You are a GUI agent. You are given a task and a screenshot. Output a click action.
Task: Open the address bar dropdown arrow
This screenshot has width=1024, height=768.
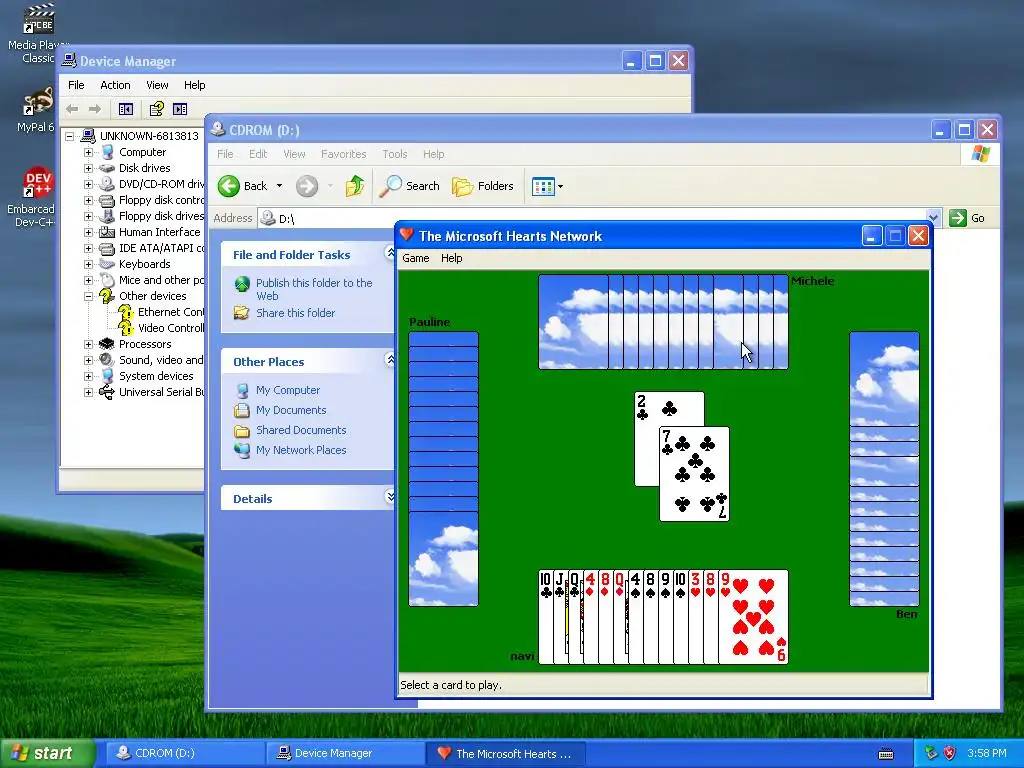(x=934, y=218)
